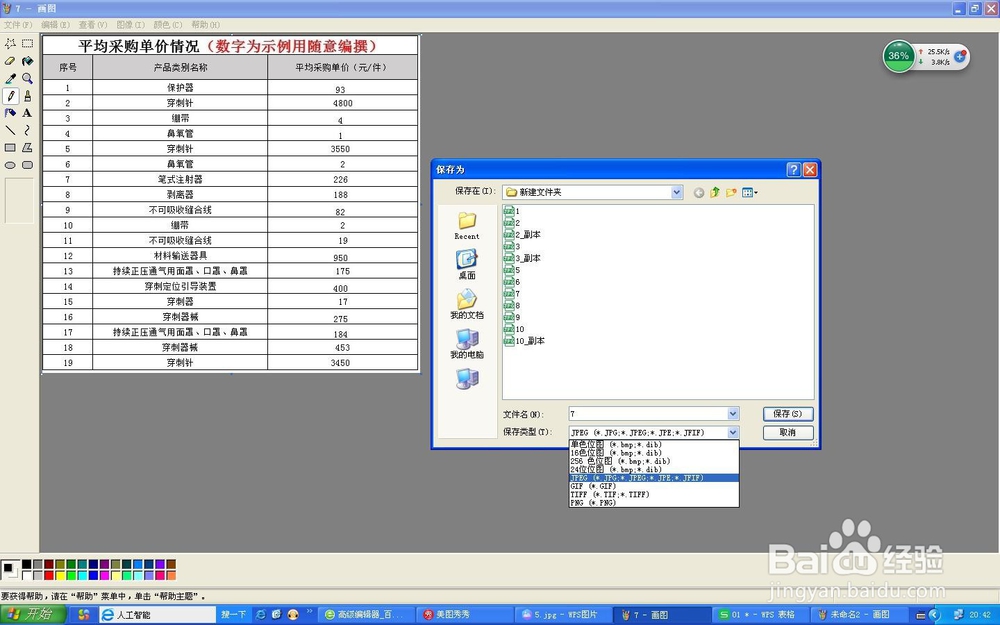Choose the fill with color bucket
Viewport: 1000px width, 625px height.
click(x=27, y=61)
